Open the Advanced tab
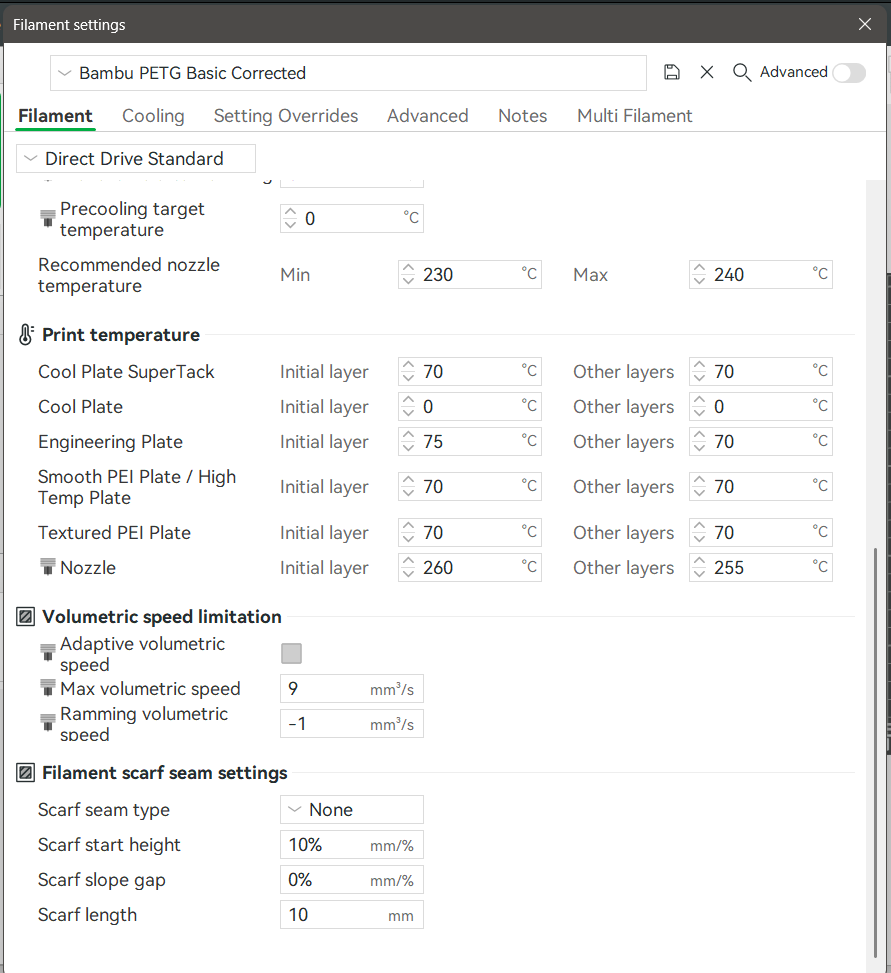This screenshot has width=891, height=973. pos(428,116)
